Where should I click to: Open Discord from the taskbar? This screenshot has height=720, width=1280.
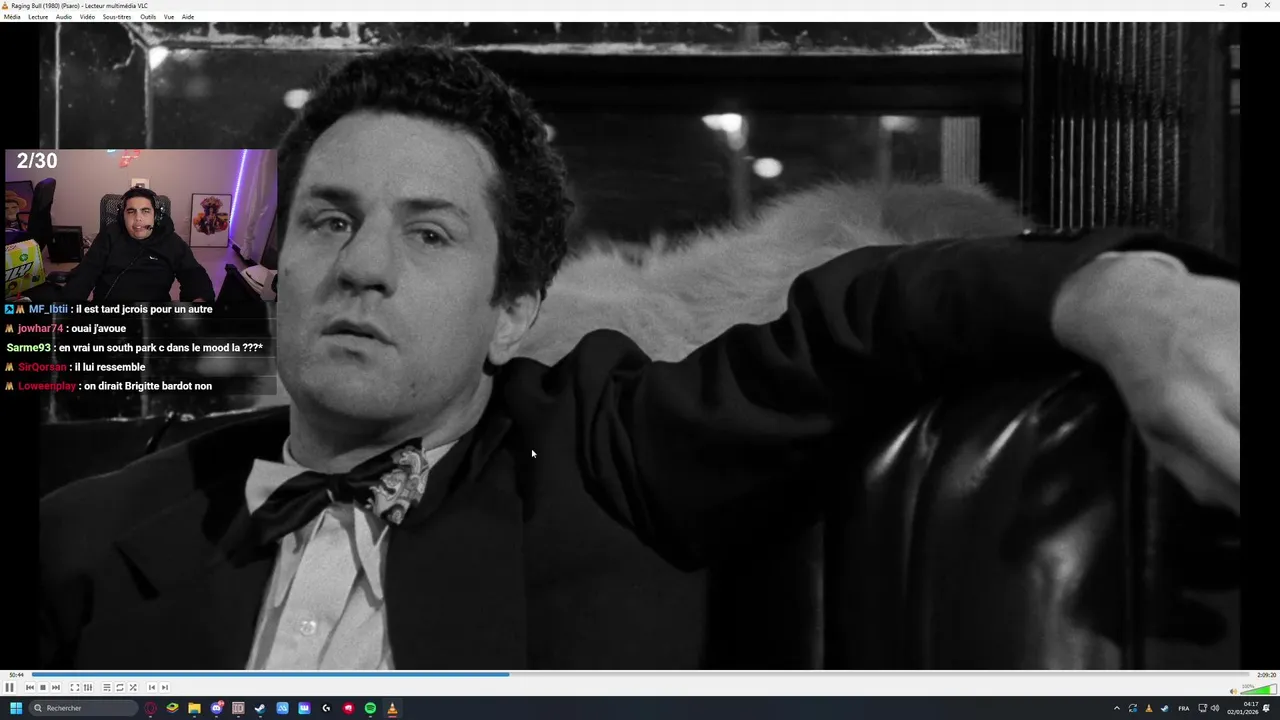pyautogui.click(x=216, y=708)
